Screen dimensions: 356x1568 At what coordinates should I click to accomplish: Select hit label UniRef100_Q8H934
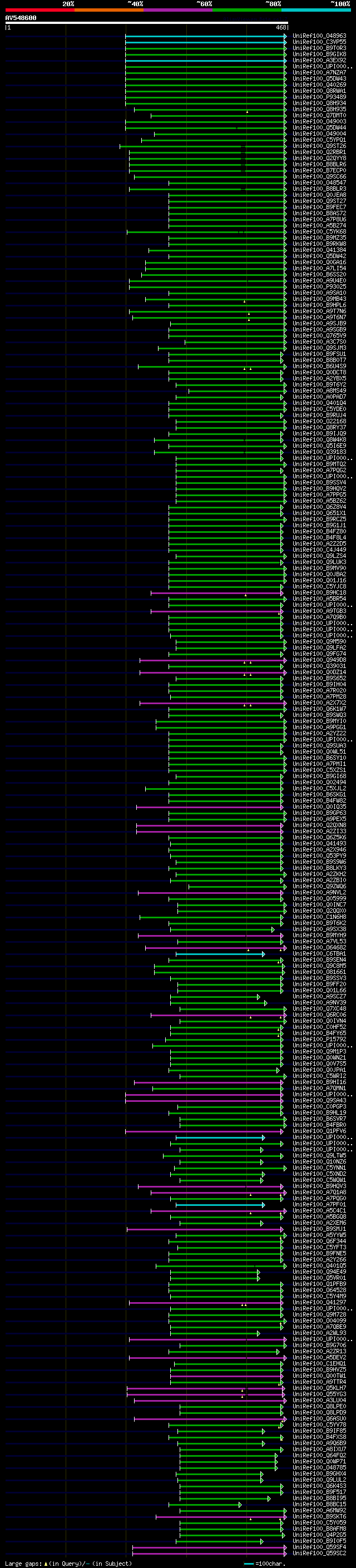(x=319, y=103)
